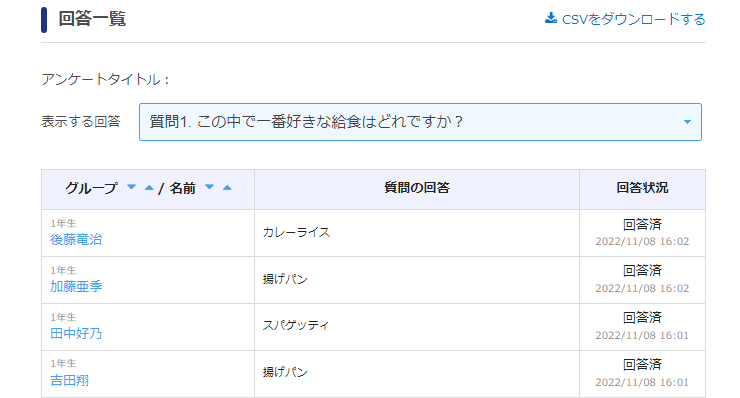
Task: Sort group column ascending with arrow
Action: click(149, 187)
